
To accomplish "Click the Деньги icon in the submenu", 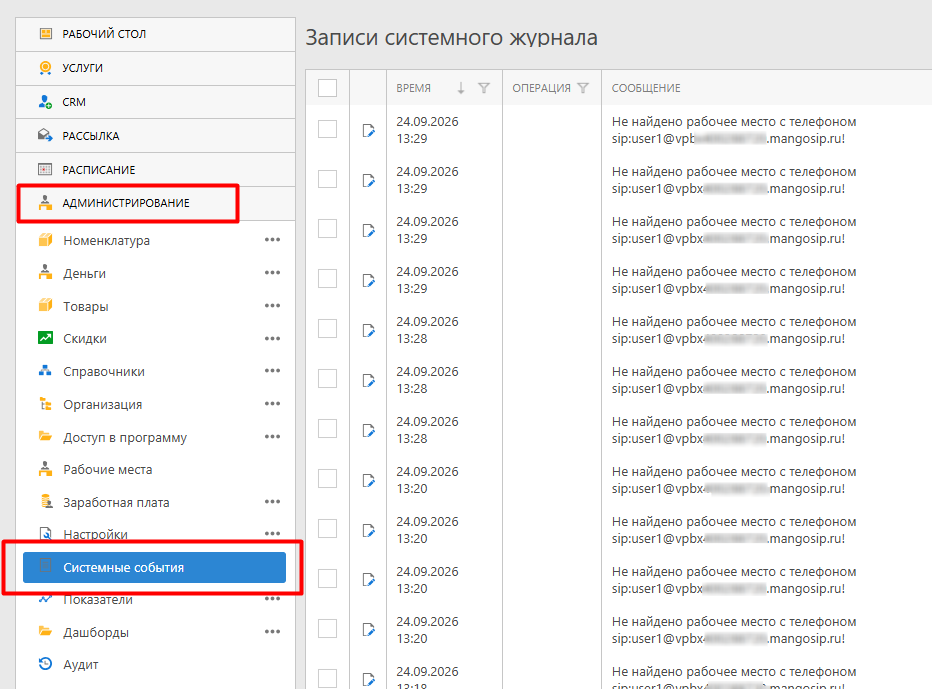I will [45, 273].
